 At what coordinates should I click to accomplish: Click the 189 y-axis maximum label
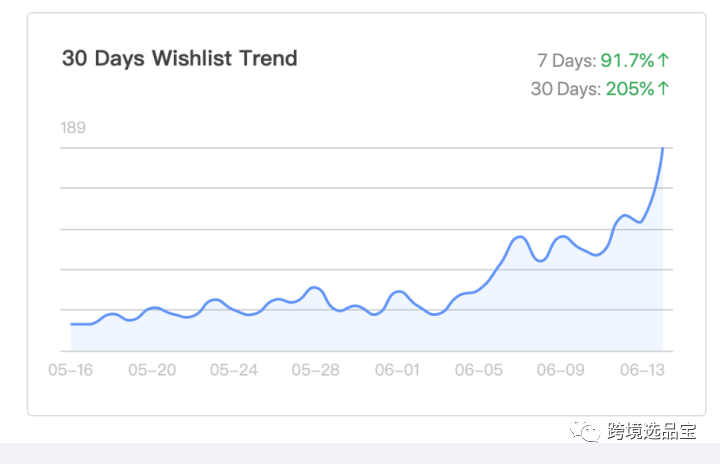coord(73,127)
